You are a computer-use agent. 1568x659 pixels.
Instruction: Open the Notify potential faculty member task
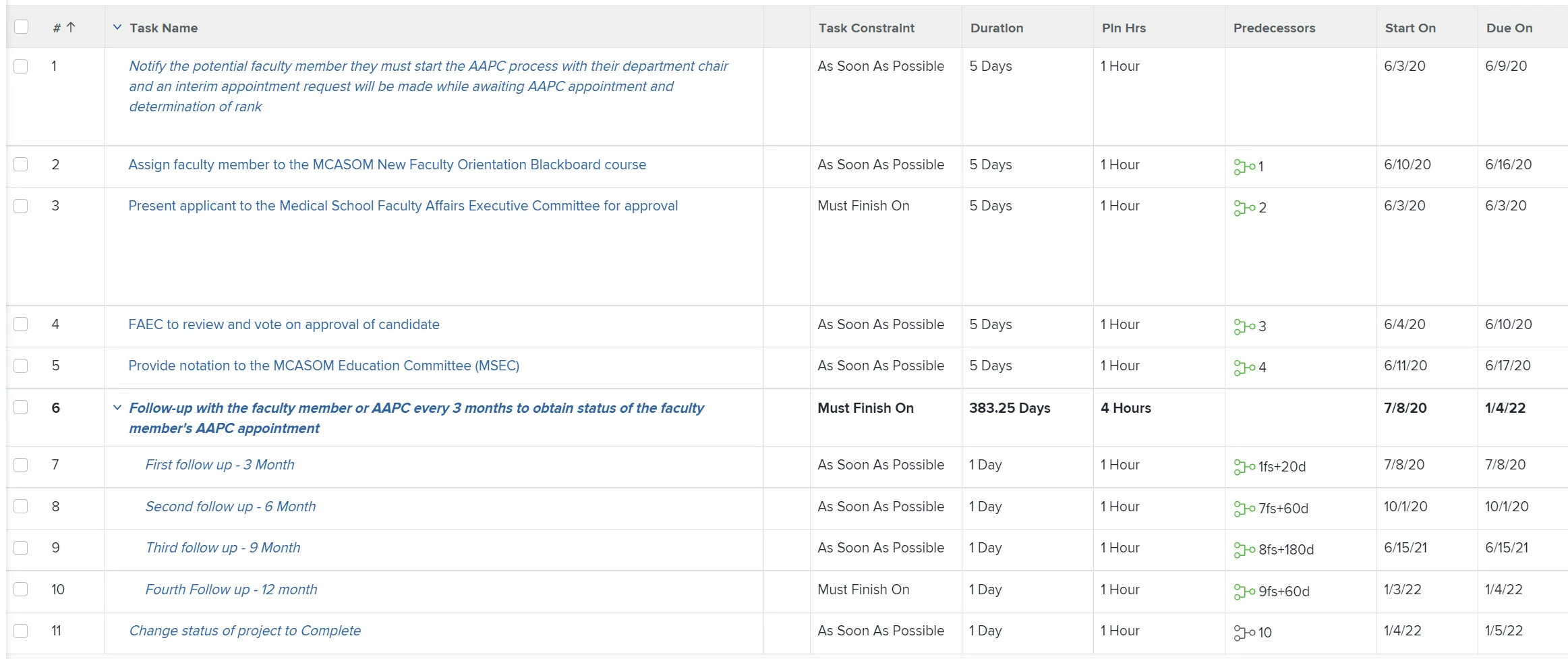click(x=428, y=86)
